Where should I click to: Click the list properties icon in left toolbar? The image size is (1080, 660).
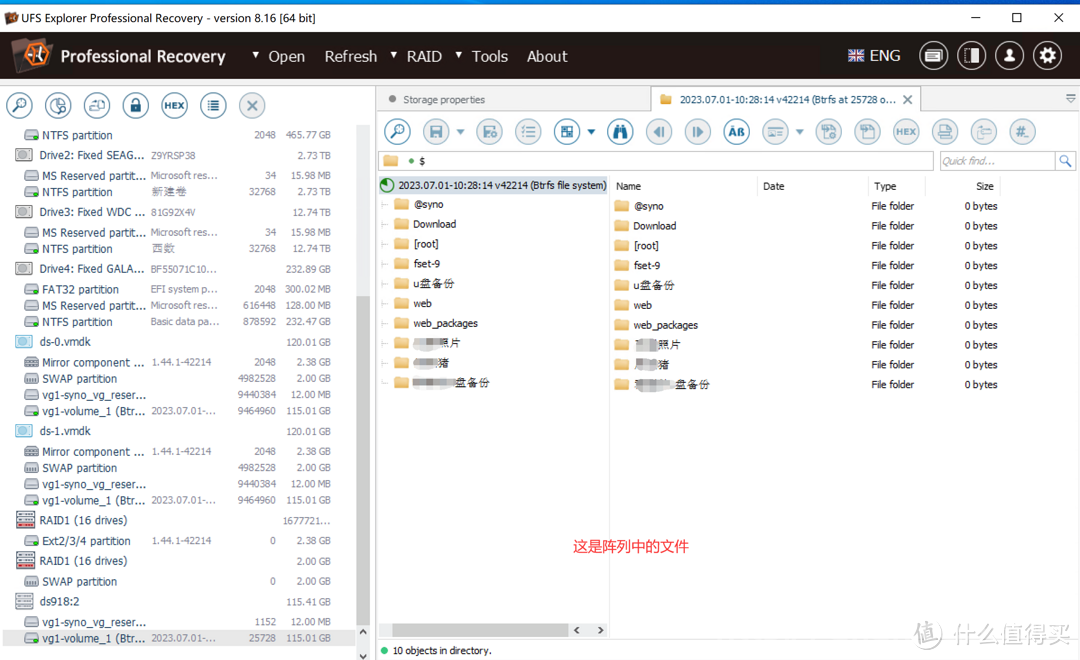point(213,105)
